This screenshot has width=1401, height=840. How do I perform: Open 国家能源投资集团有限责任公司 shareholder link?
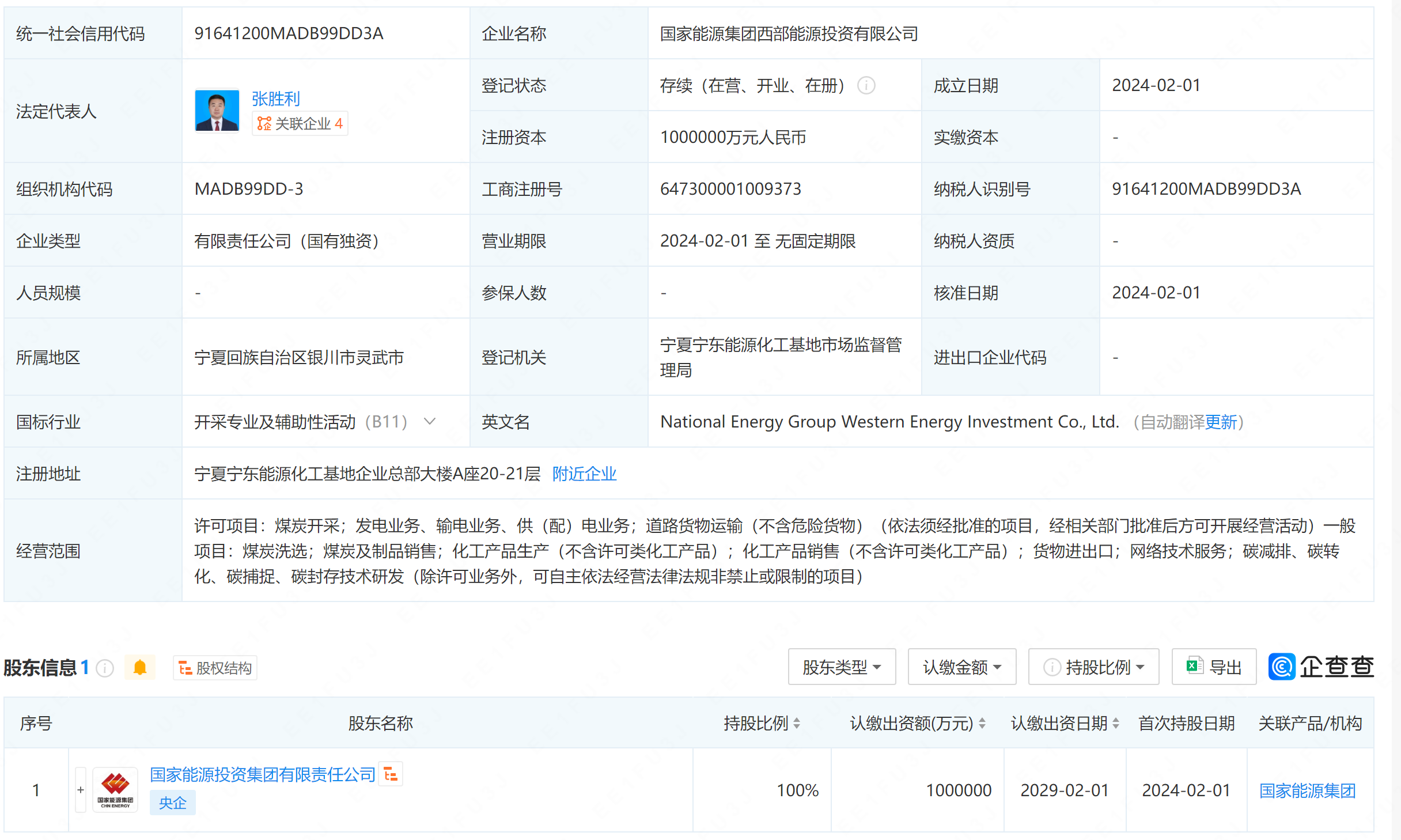click(263, 774)
